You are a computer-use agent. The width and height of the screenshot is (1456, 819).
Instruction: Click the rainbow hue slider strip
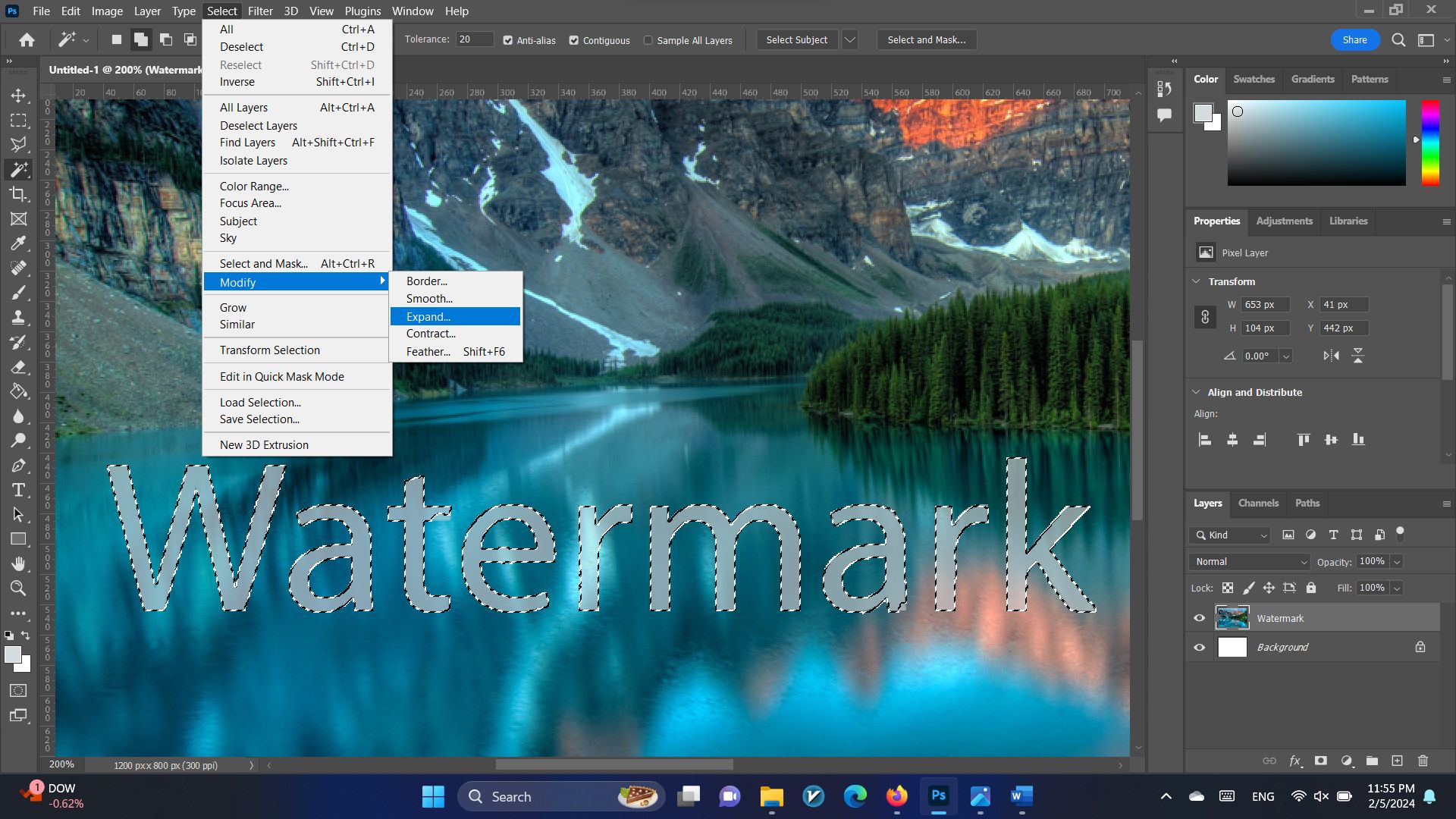[x=1429, y=143]
